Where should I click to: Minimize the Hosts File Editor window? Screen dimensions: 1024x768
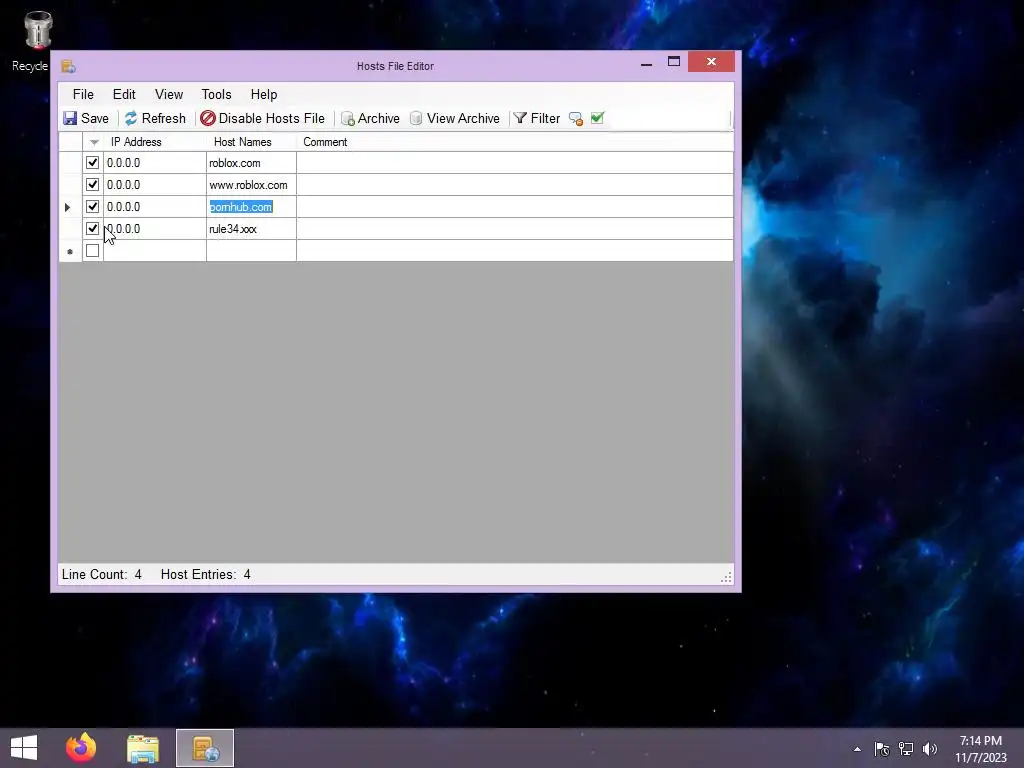647,63
